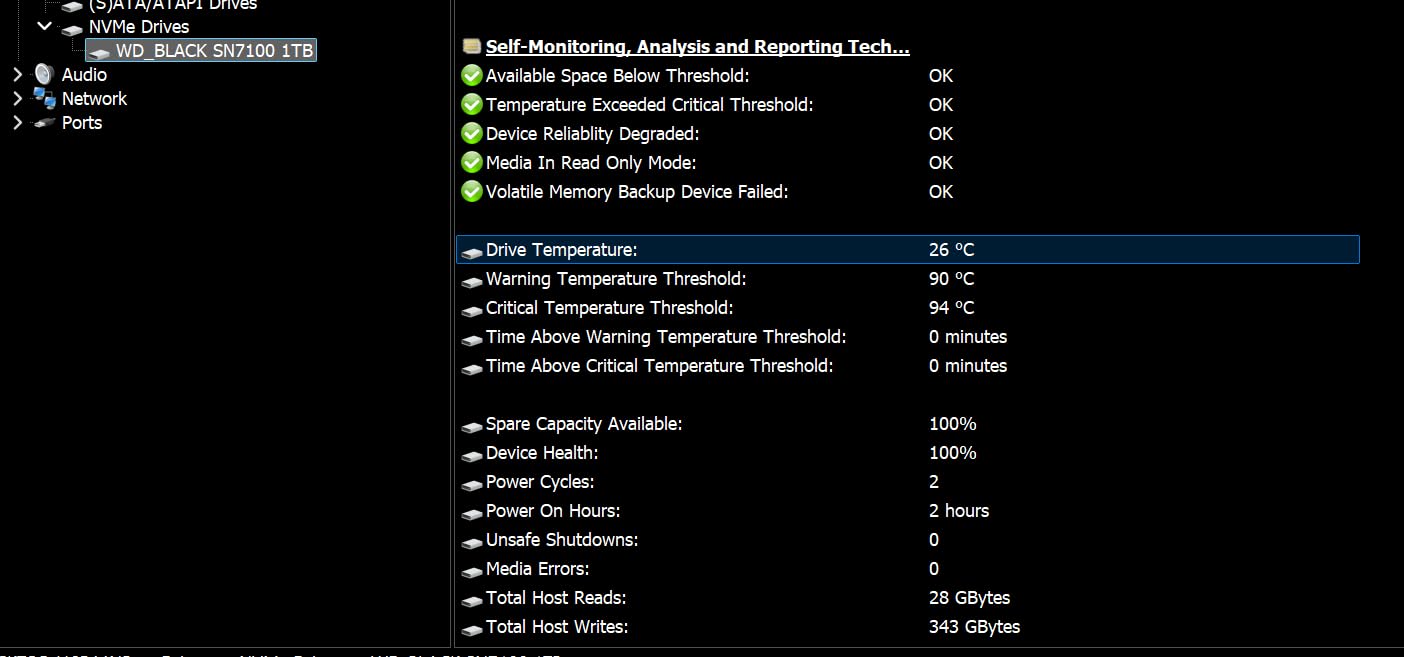The image size is (1404, 657).
Task: Click the Drive Temperature row icon
Action: [472, 252]
